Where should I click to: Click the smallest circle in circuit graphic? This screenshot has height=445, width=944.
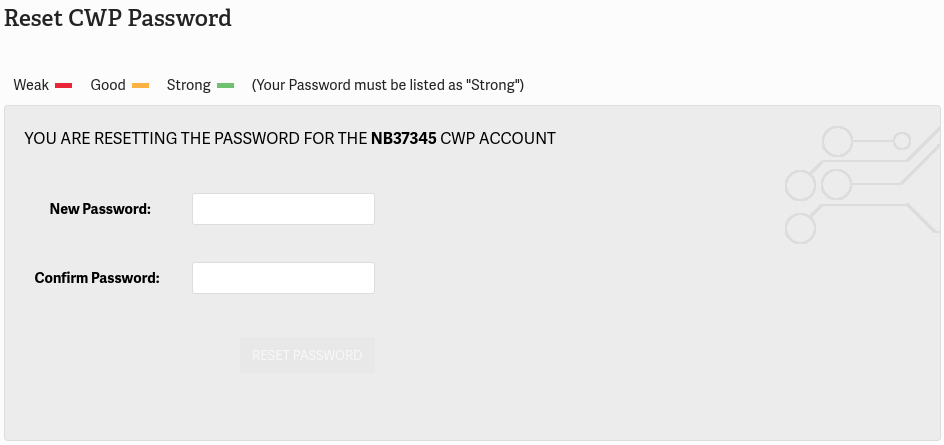click(902, 141)
